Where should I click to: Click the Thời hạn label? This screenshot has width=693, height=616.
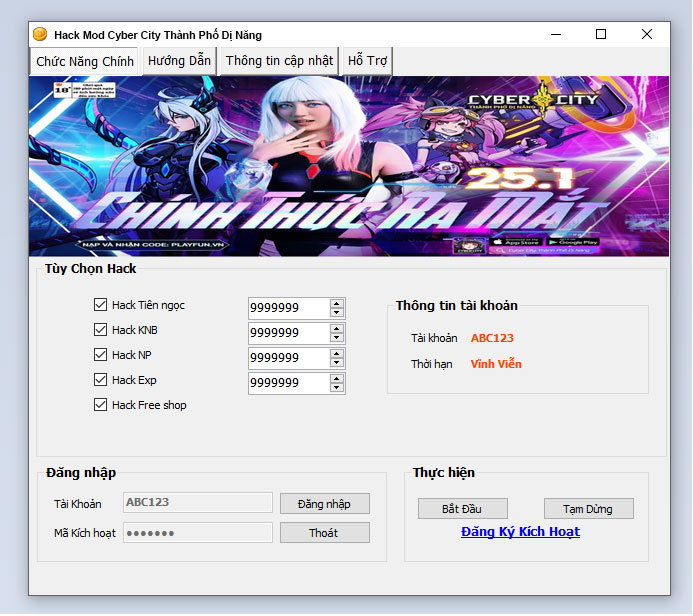click(x=431, y=364)
